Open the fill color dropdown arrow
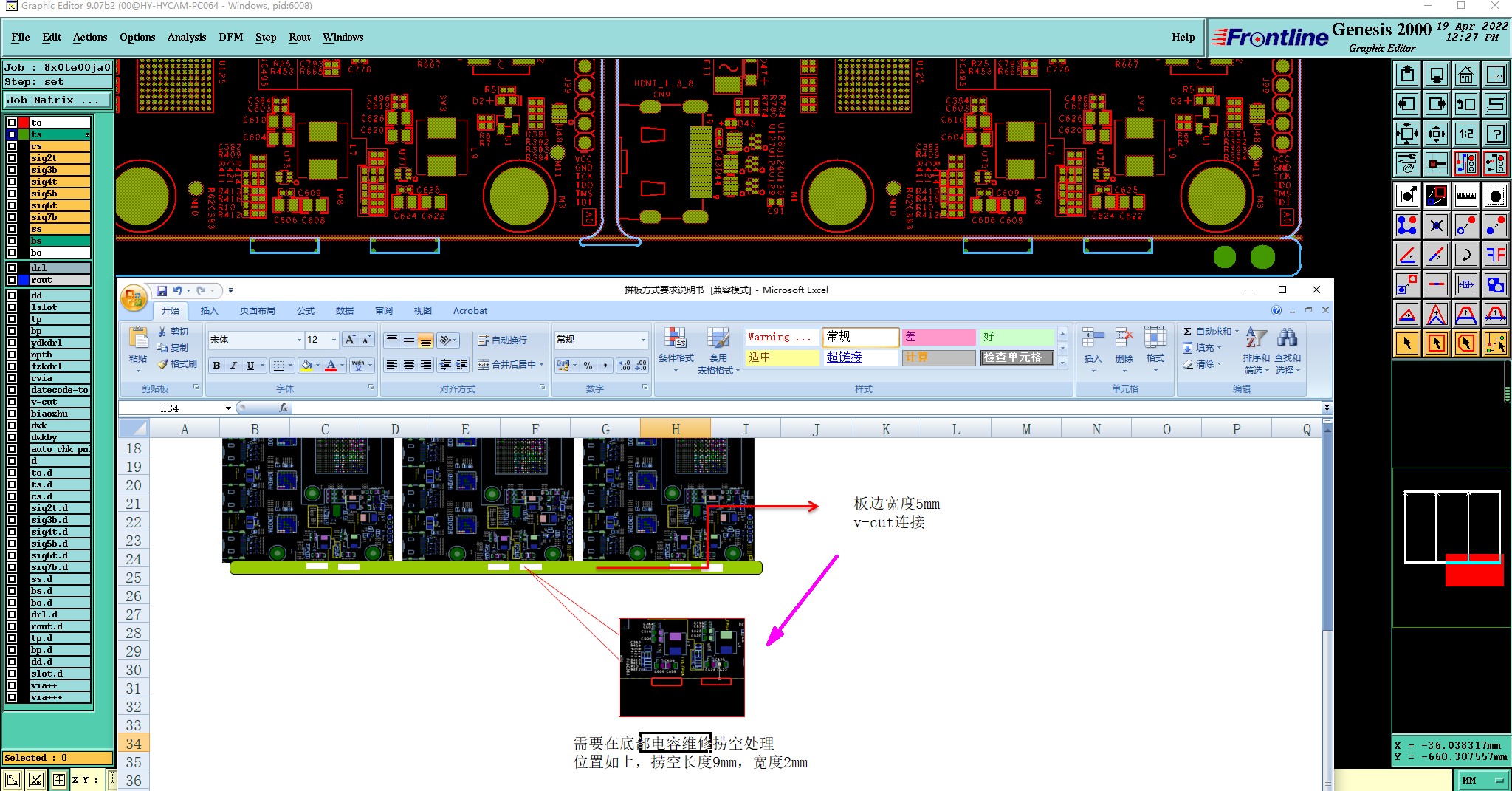1512x791 pixels. (317, 365)
